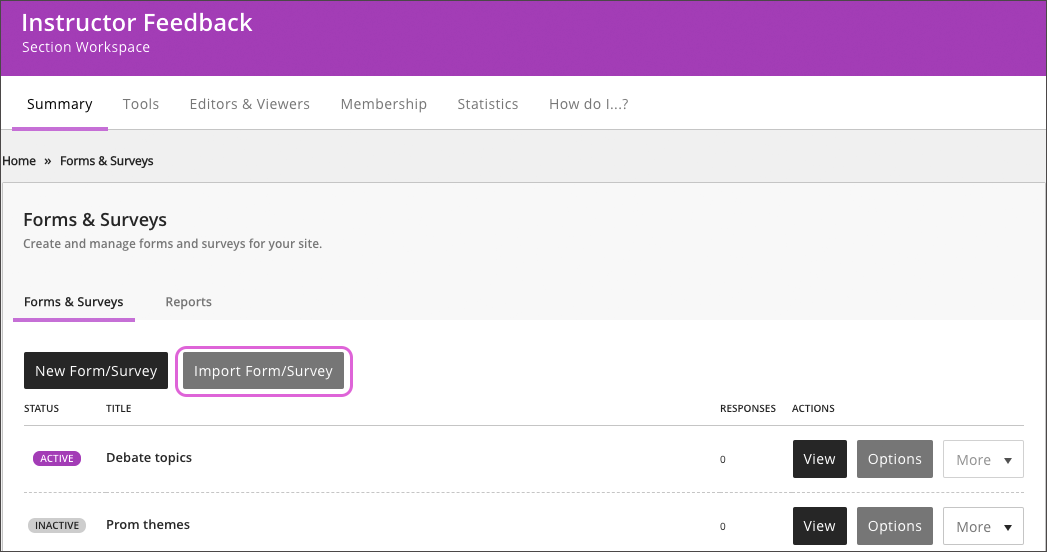This screenshot has height=552, width=1047.
Task: Click the ACTIONS column header
Action: coord(813,408)
